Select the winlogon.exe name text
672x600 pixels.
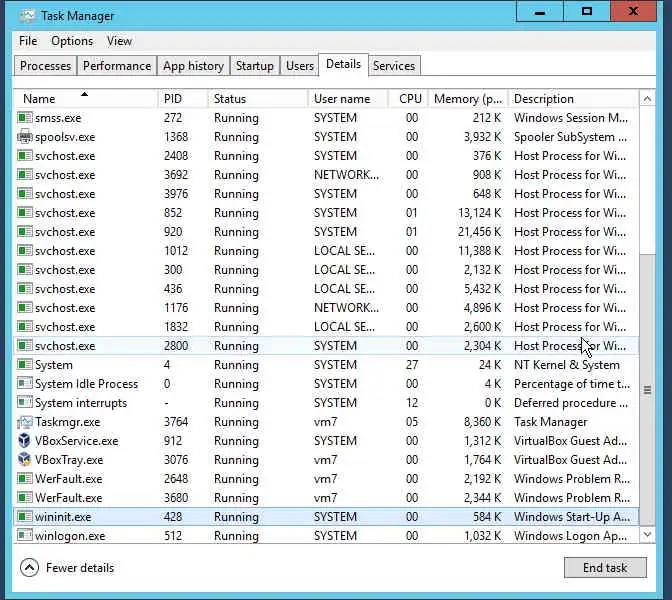point(70,536)
